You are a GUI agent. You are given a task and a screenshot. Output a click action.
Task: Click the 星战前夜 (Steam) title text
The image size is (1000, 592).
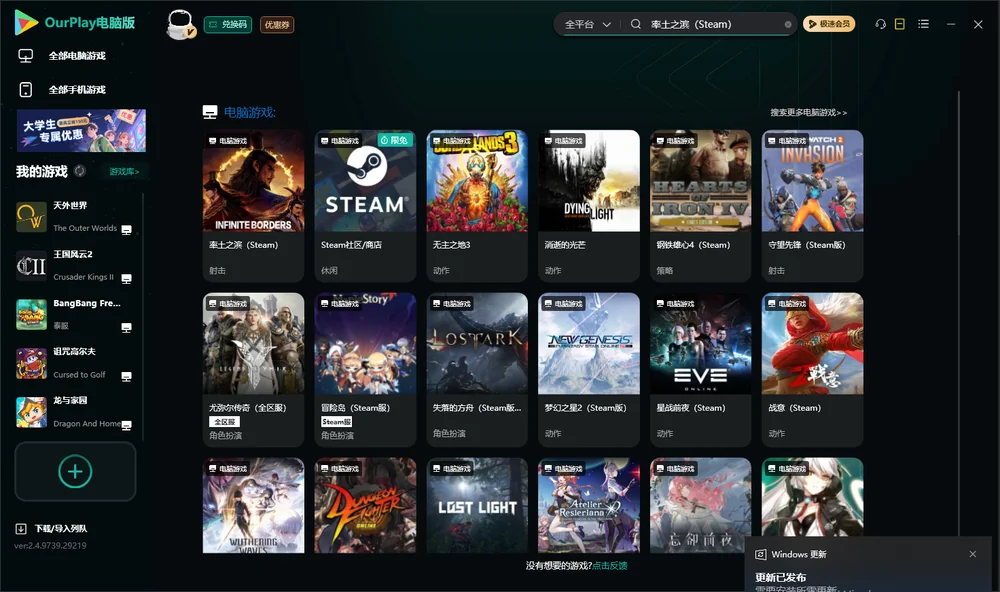[691, 408]
